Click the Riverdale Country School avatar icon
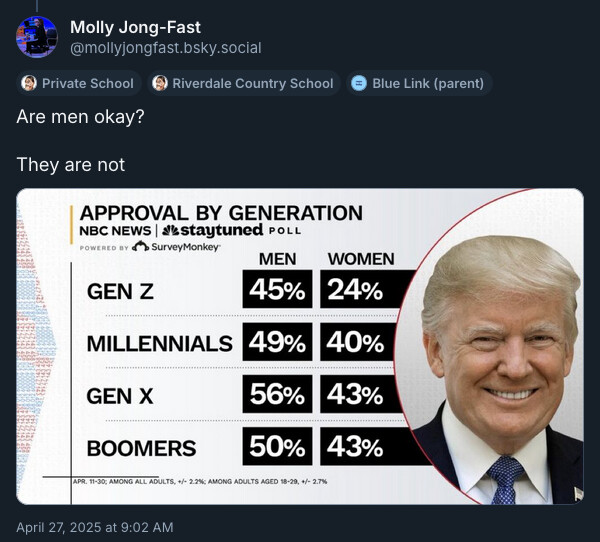600x542 pixels. tap(160, 83)
